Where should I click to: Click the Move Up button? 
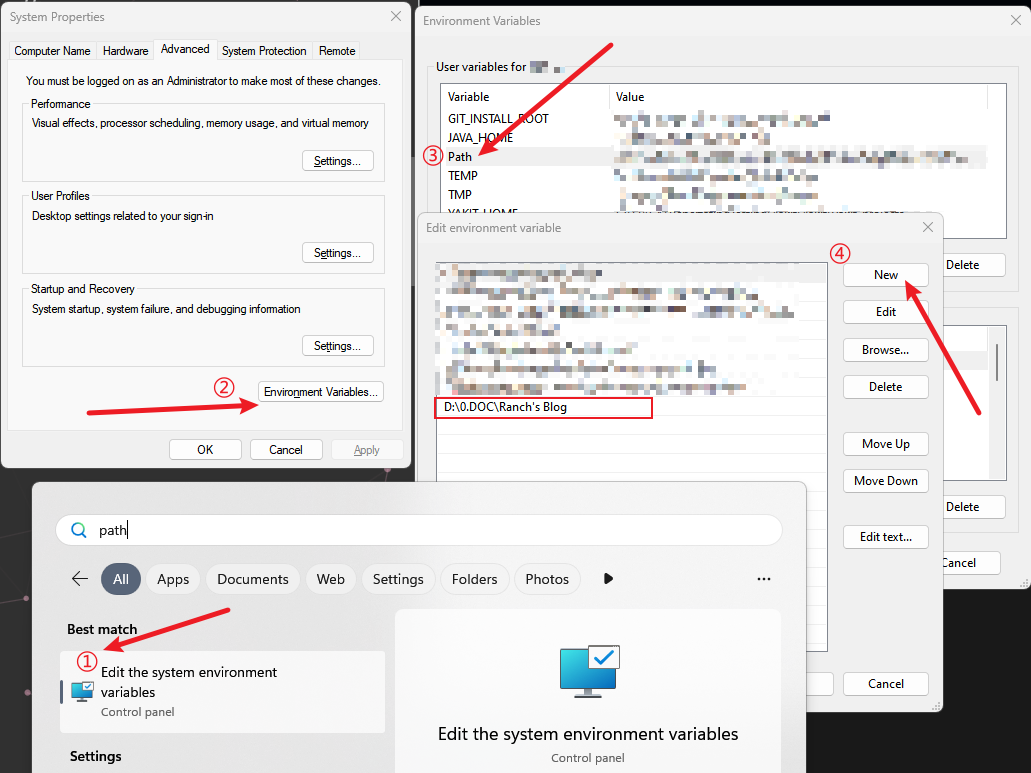885,444
